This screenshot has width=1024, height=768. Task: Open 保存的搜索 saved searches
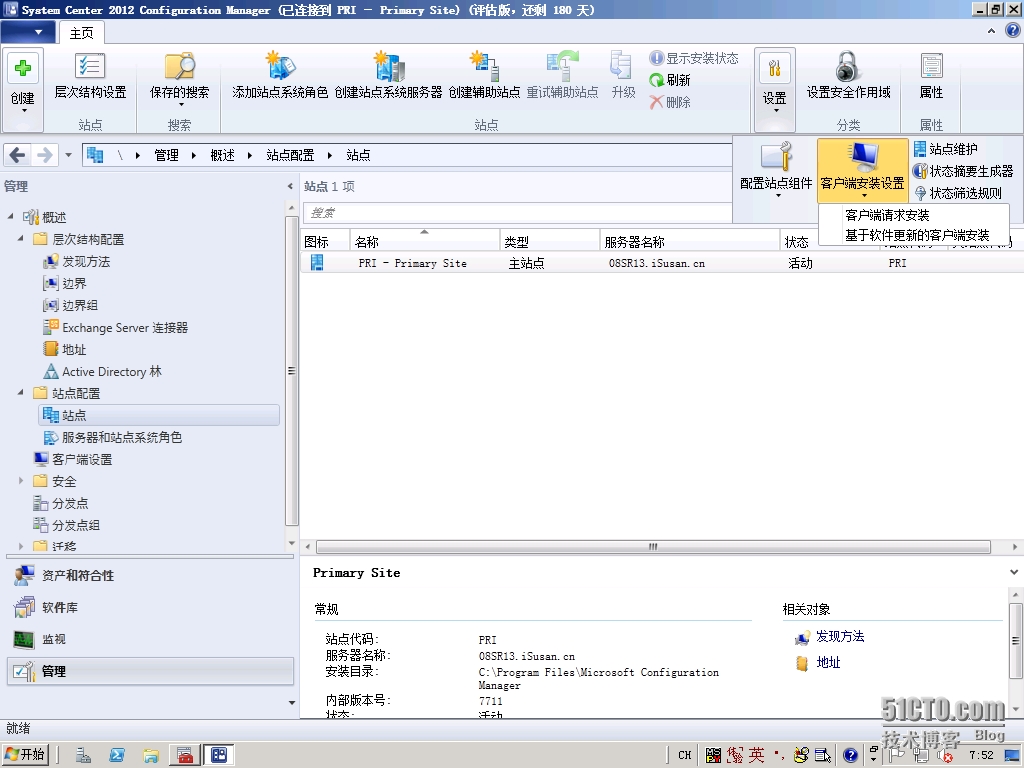click(x=180, y=78)
